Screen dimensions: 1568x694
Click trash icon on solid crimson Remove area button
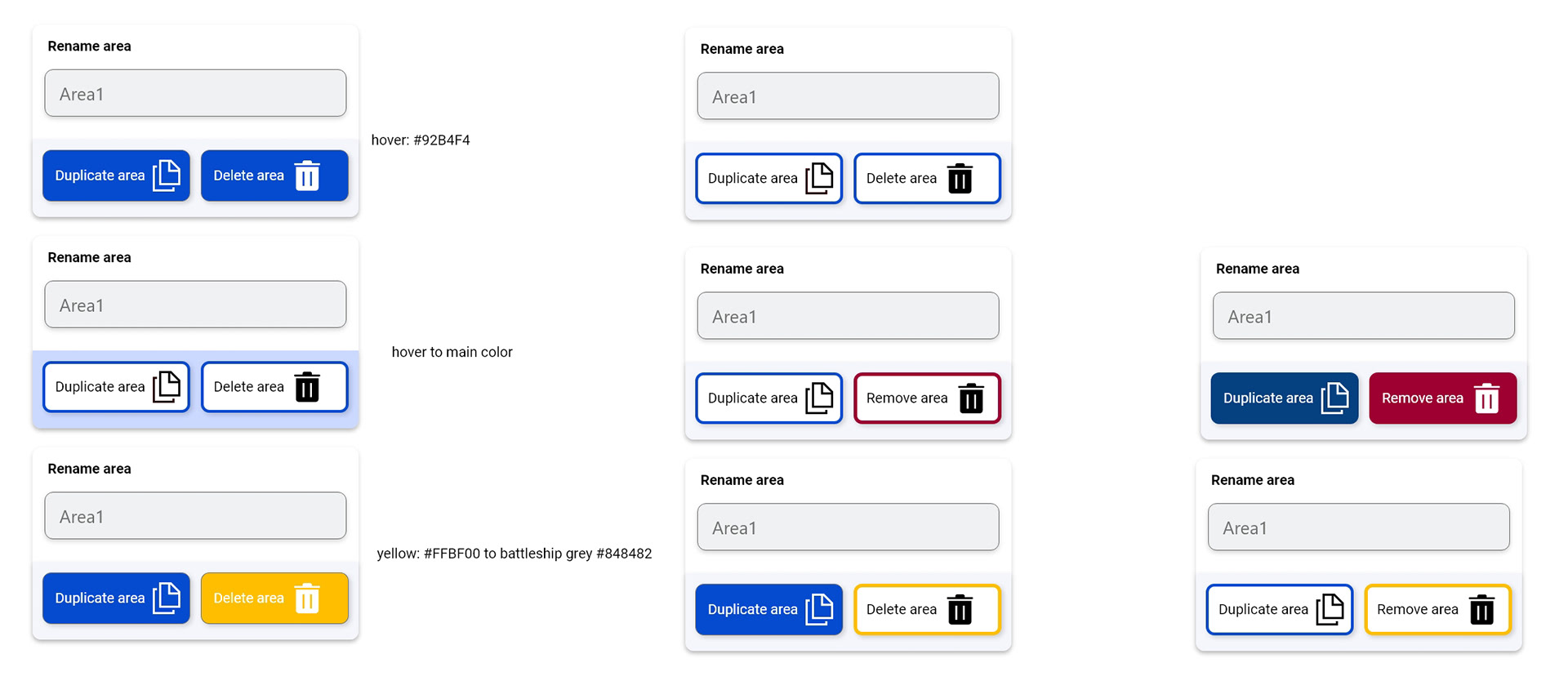tap(1486, 398)
